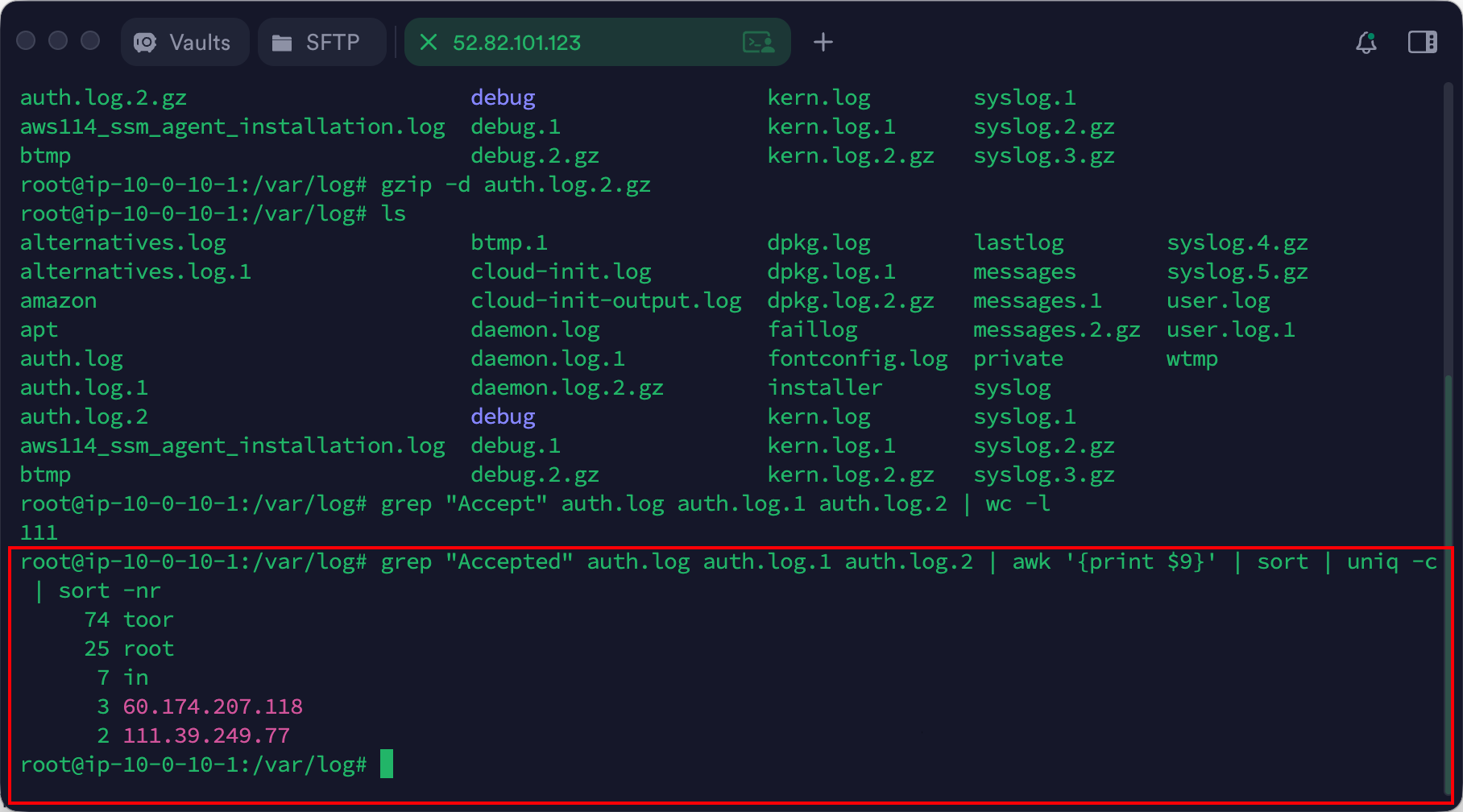Click the "111" word count output

click(x=39, y=532)
